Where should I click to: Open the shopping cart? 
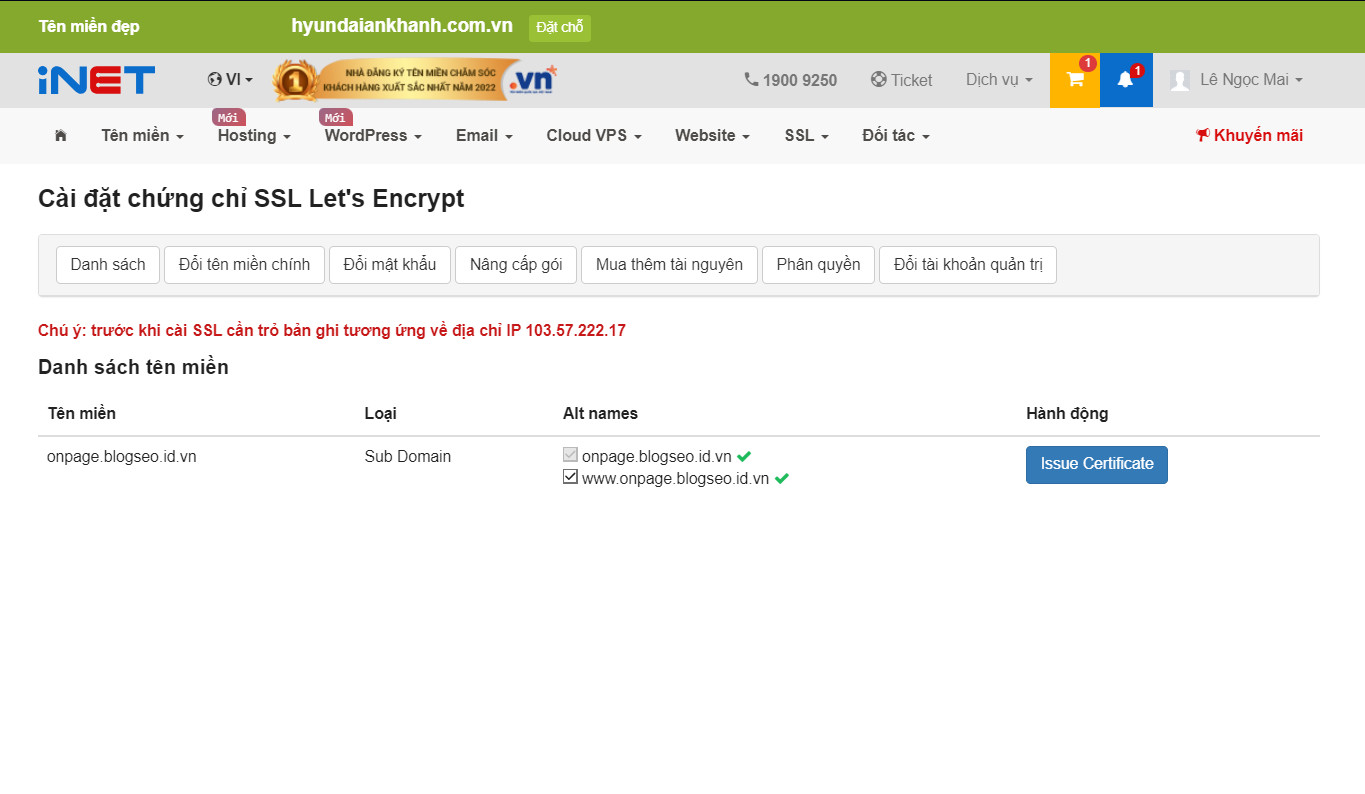(1073, 80)
